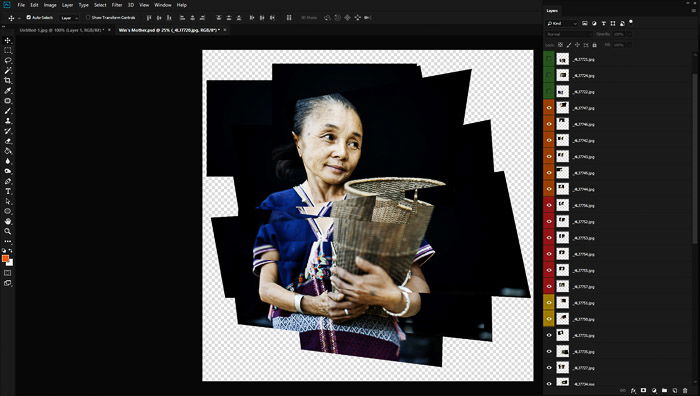Open the Opacity dropdown arrow
Screen dimensions: 700x396
pos(629,34)
